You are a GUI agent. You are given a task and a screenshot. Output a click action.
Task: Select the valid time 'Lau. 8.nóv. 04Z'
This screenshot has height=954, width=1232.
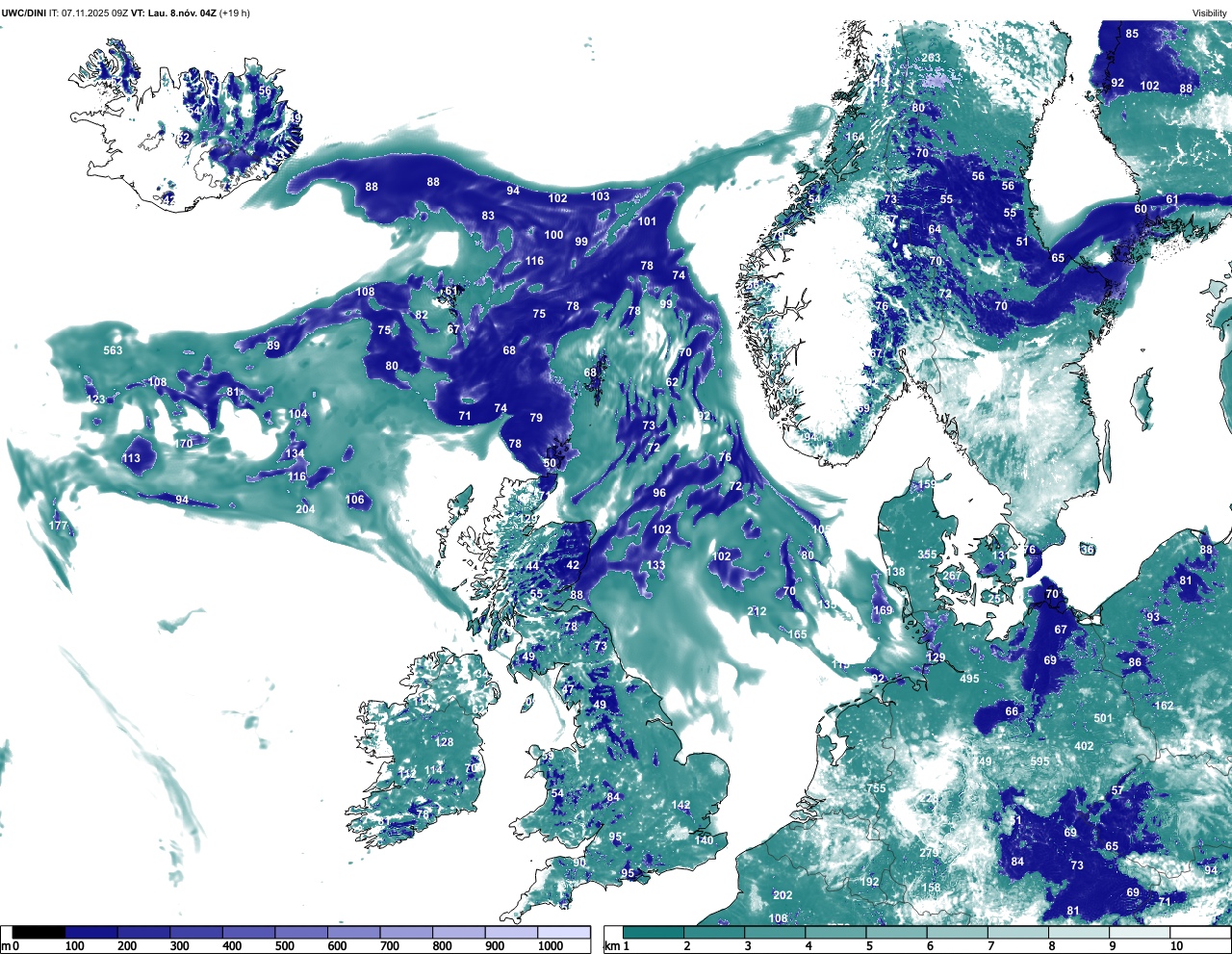[x=182, y=13]
